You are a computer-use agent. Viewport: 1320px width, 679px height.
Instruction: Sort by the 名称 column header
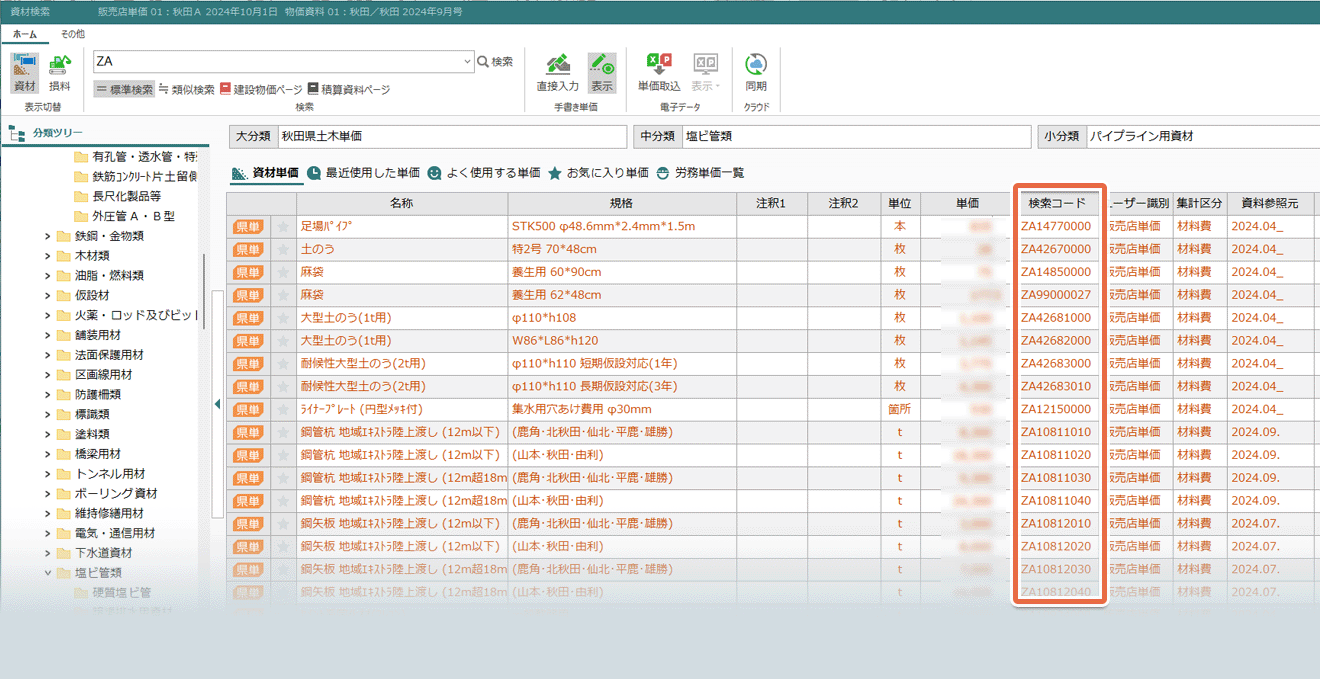tap(402, 204)
